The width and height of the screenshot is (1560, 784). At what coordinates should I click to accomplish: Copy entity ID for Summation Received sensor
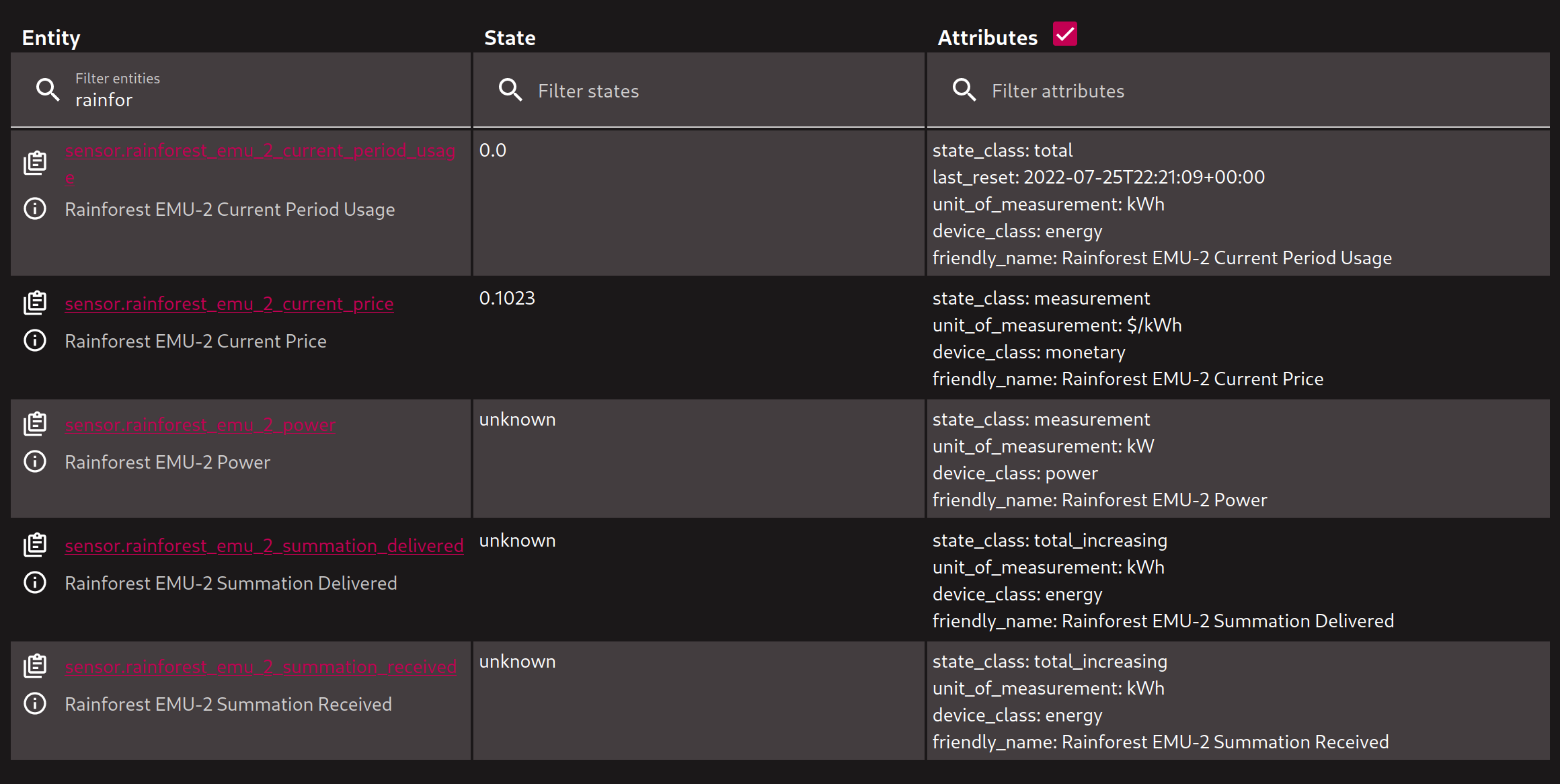click(34, 665)
